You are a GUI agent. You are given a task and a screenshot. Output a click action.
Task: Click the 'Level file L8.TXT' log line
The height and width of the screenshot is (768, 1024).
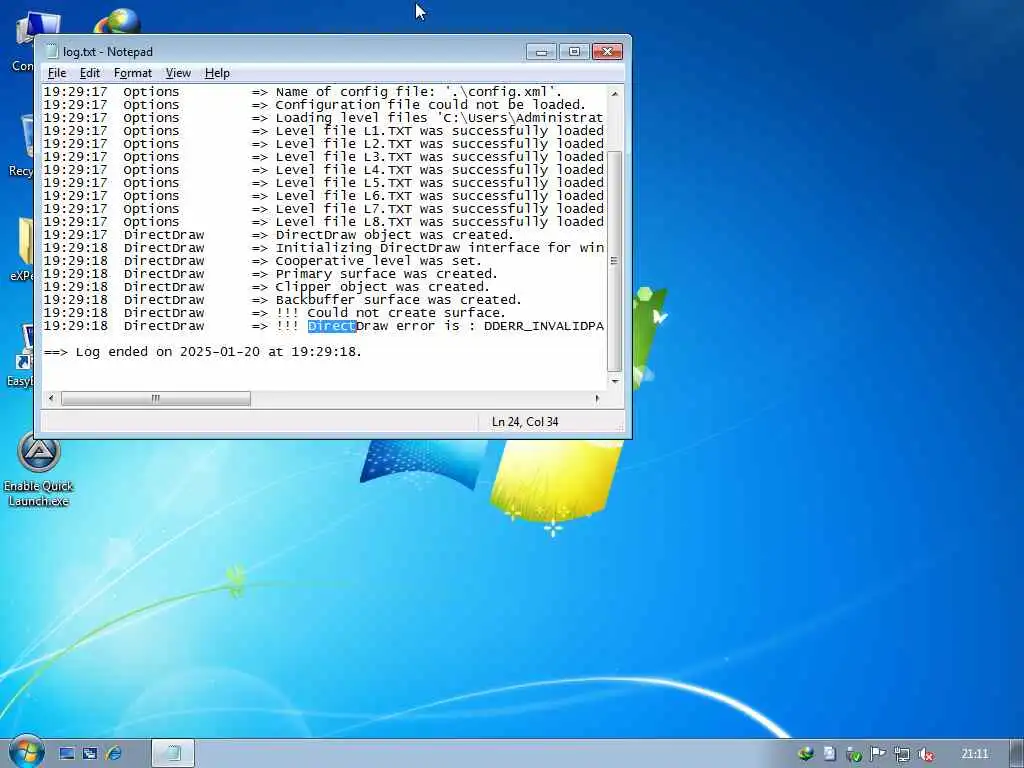pyautogui.click(x=324, y=222)
